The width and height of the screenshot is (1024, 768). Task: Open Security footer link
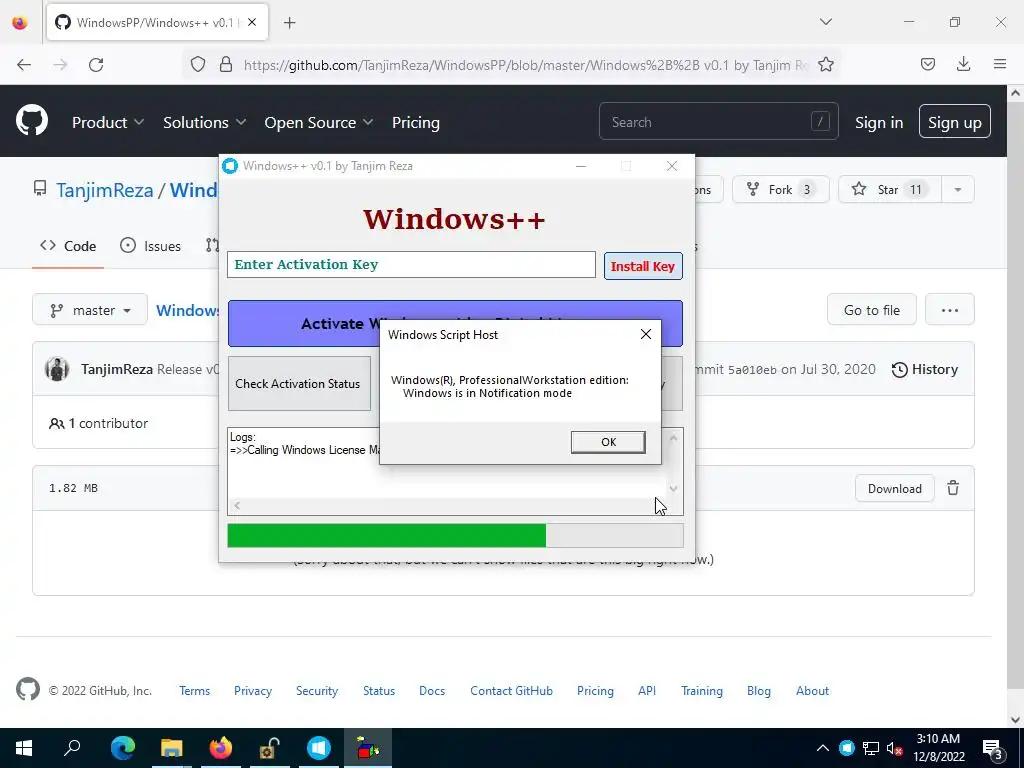317,690
